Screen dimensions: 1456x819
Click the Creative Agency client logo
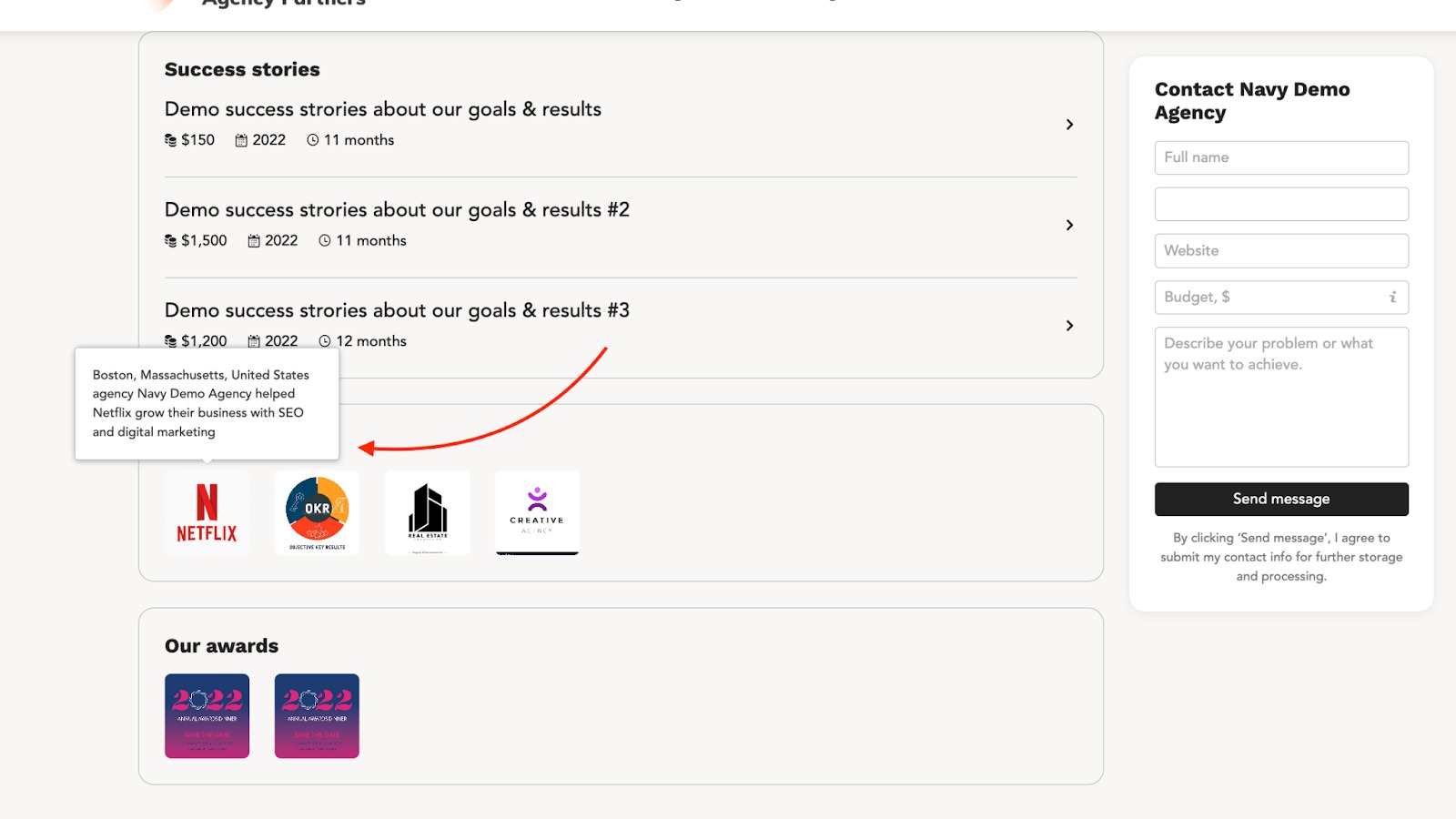click(537, 512)
